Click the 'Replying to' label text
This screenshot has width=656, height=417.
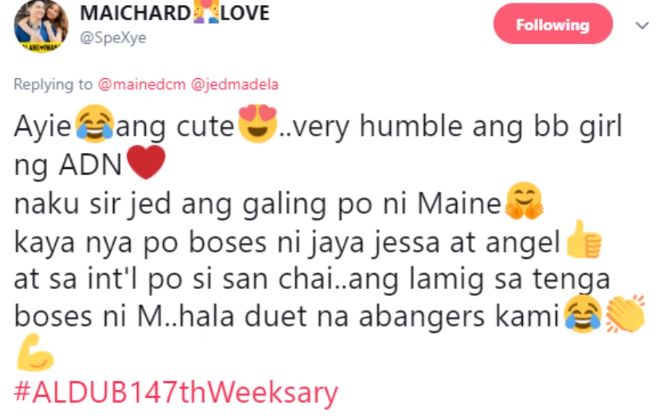click(x=53, y=84)
